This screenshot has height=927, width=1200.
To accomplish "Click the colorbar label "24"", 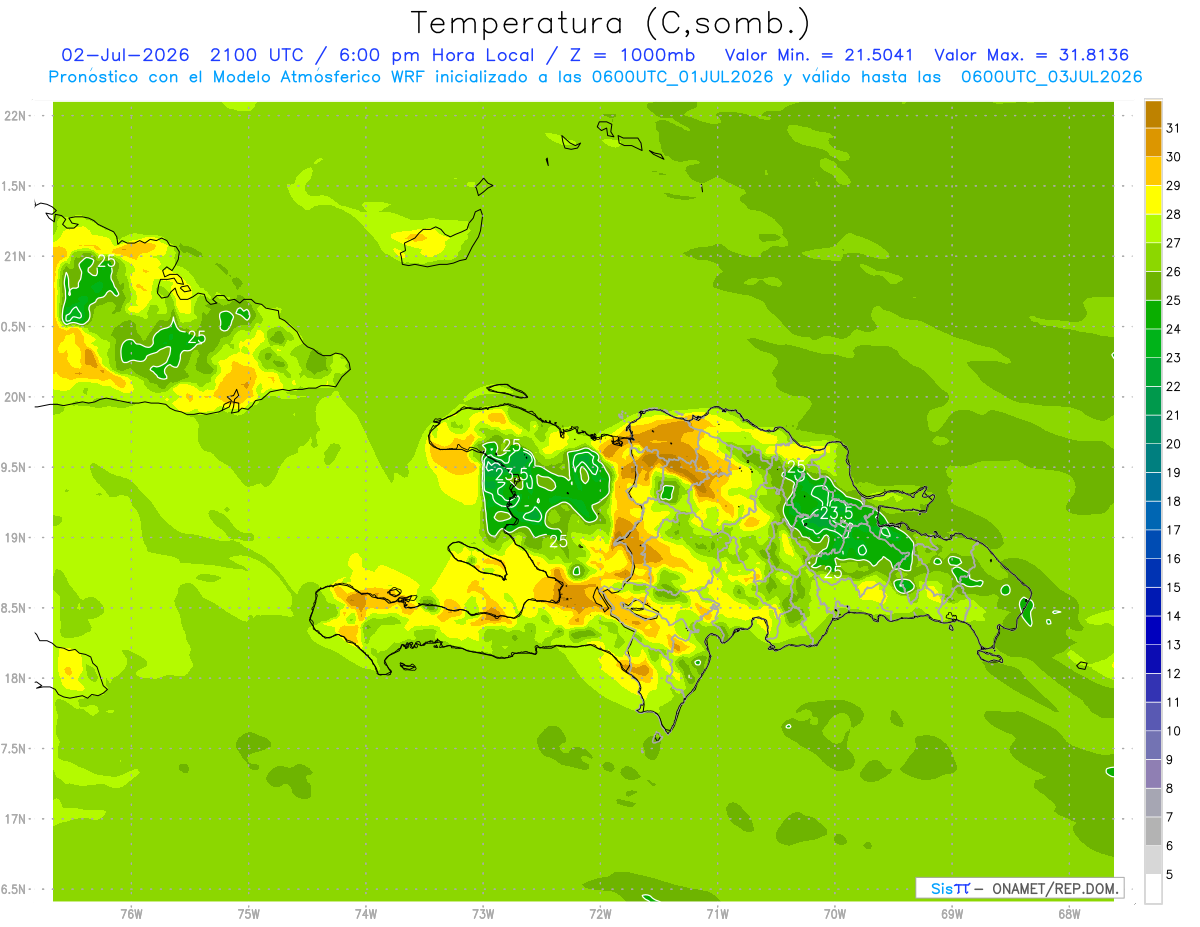I will 1174,329.
